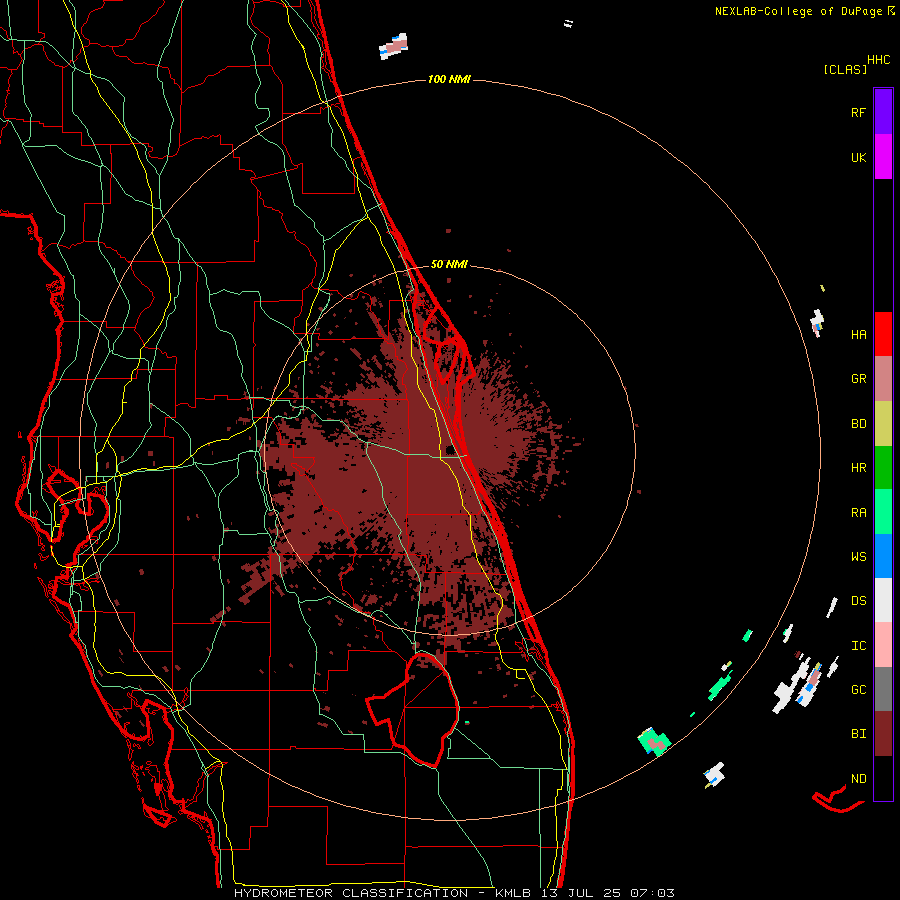Click the RF legend label
This screenshot has height=900, width=900.
pyautogui.click(x=858, y=112)
